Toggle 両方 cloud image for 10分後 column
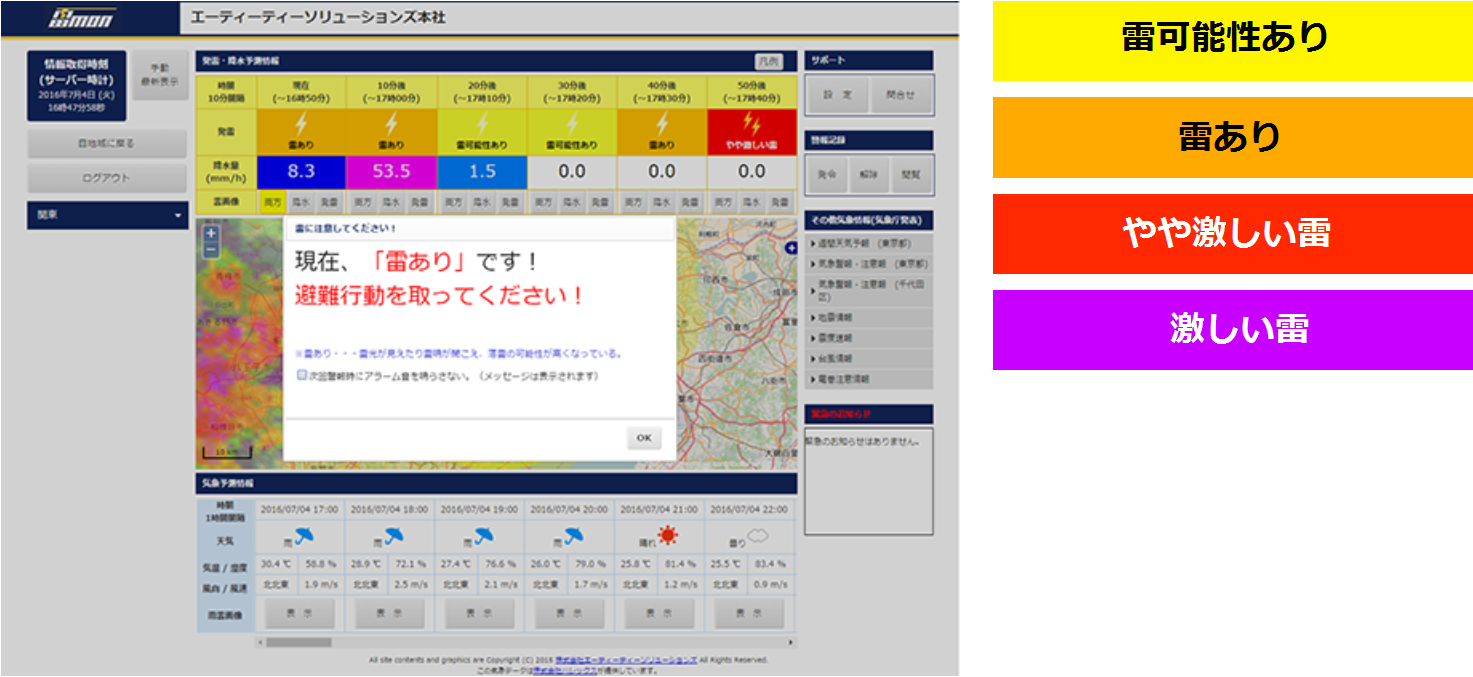Image resolution: width=1473 pixels, height=677 pixels. (362, 202)
